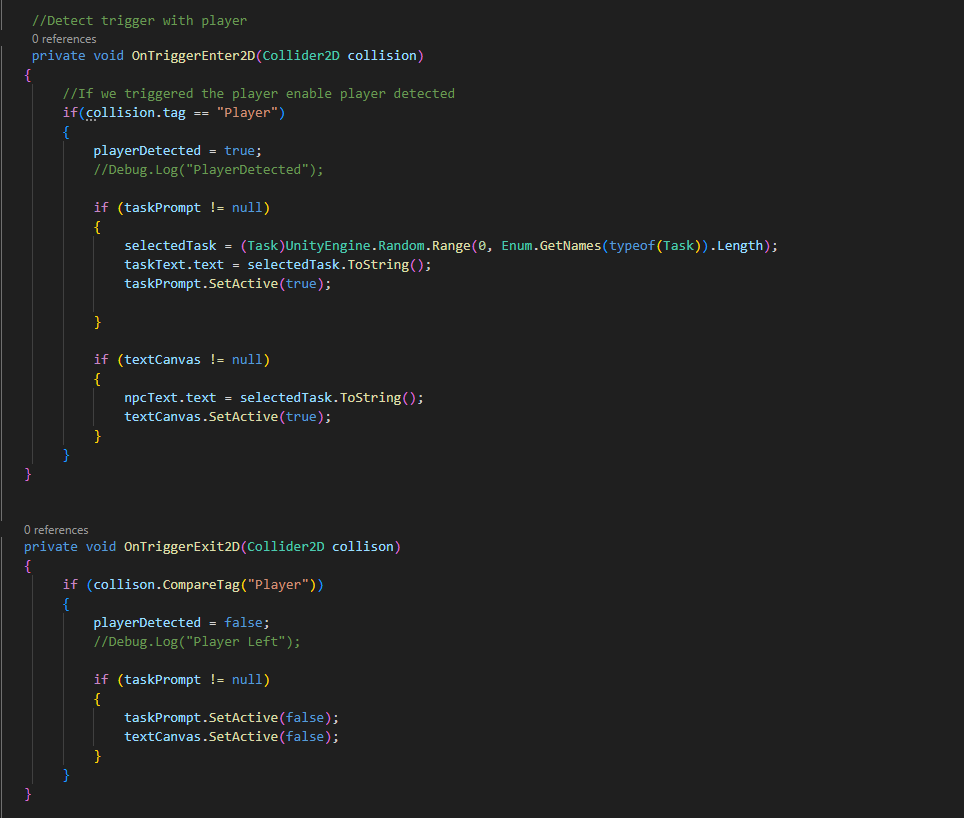The height and width of the screenshot is (818, 964).
Task: Click the '//Detect trigger with player' comment
Action: click(140, 20)
